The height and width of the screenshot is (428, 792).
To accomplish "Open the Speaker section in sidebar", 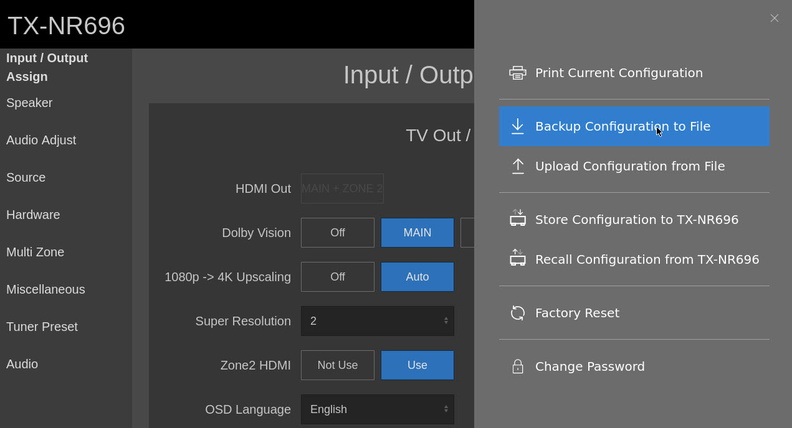I will pyautogui.click(x=29, y=103).
